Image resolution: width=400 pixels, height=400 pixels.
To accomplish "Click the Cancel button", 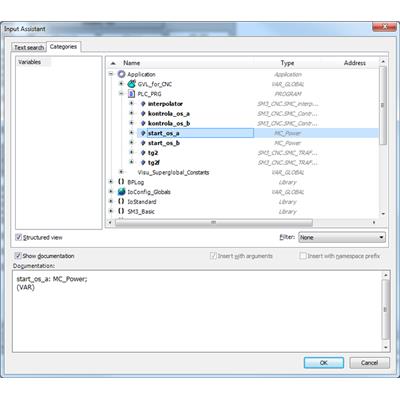I will pyautogui.click(x=369, y=363).
